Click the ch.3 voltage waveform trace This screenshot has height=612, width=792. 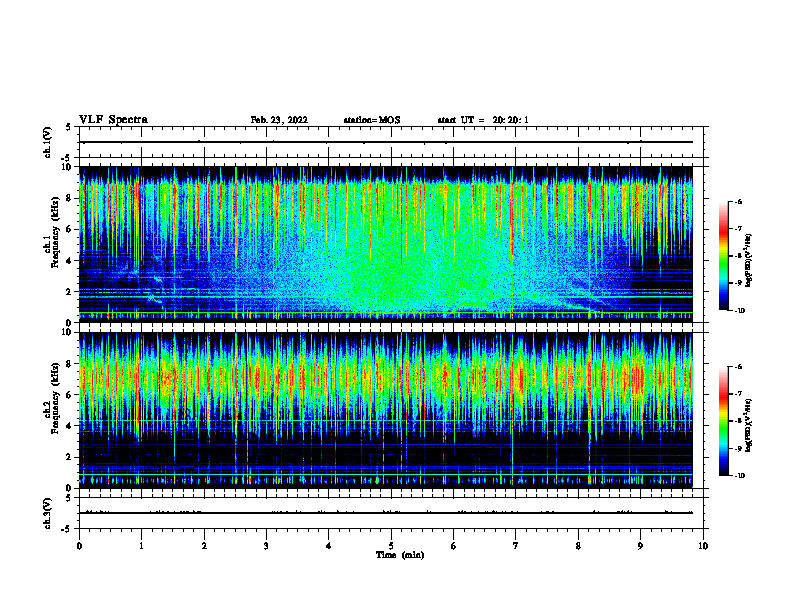(x=385, y=513)
